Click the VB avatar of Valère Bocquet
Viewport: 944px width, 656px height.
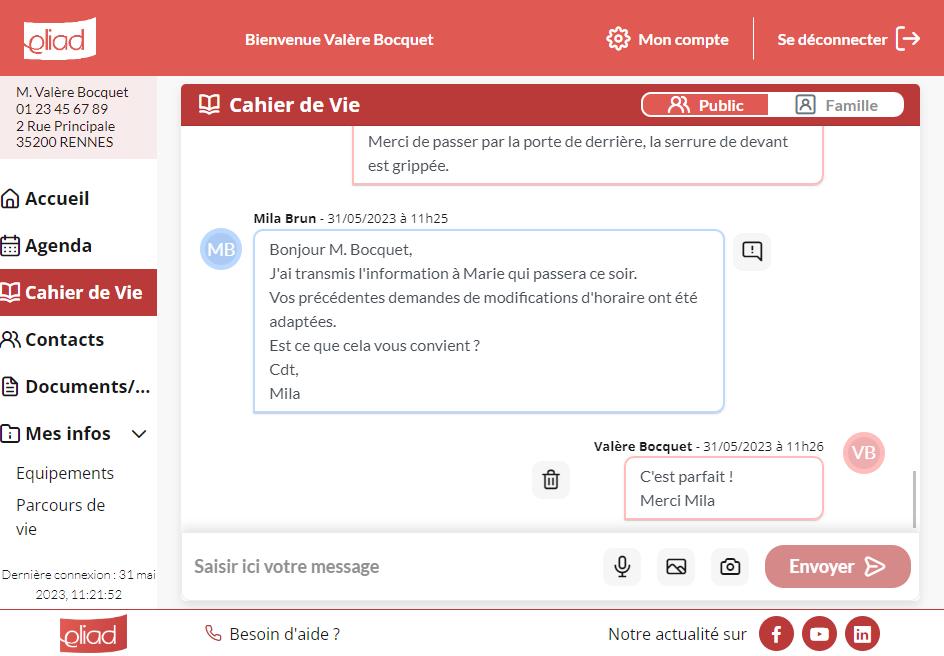pyautogui.click(x=864, y=453)
